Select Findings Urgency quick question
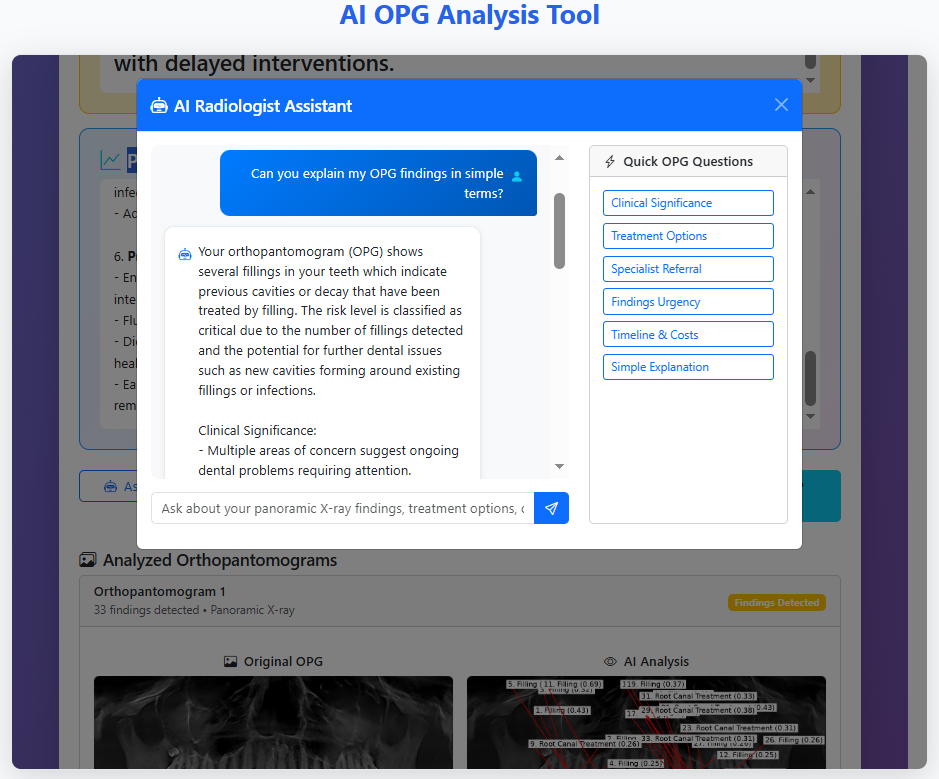Image resolution: width=939 pixels, height=779 pixels. [688, 302]
